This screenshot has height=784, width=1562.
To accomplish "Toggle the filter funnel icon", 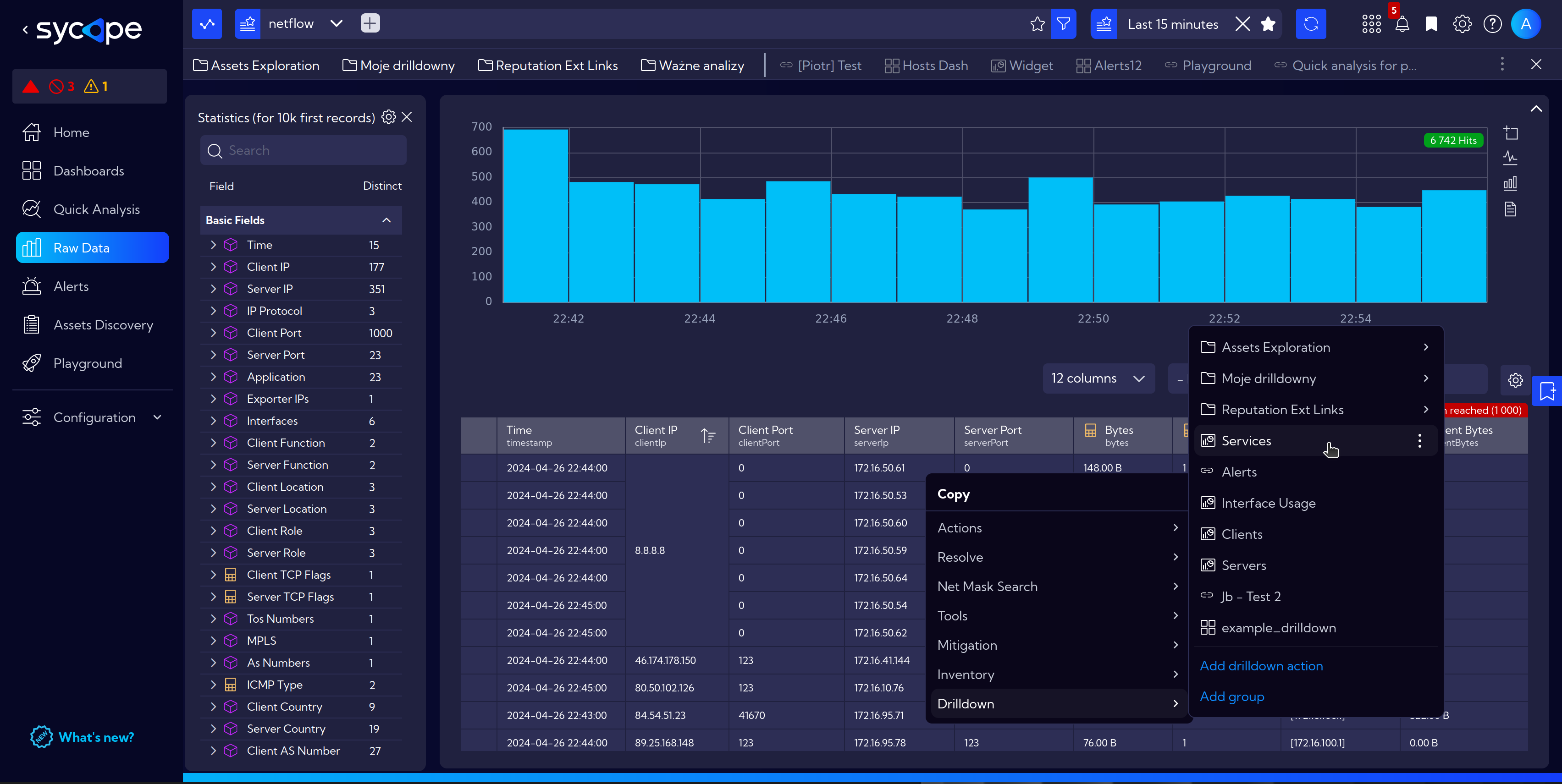I will [x=1064, y=24].
